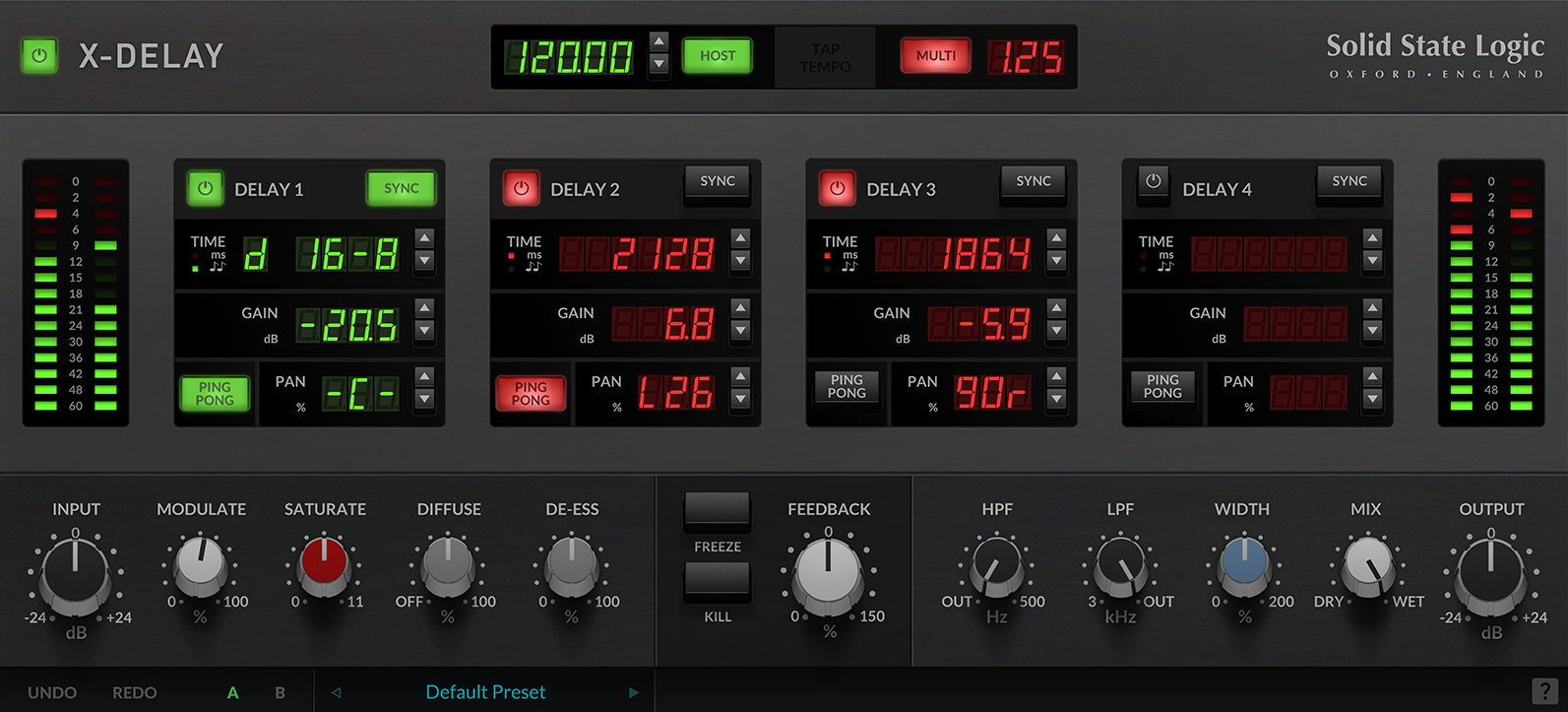Increase Delay 1 TIME value

pos(424,238)
